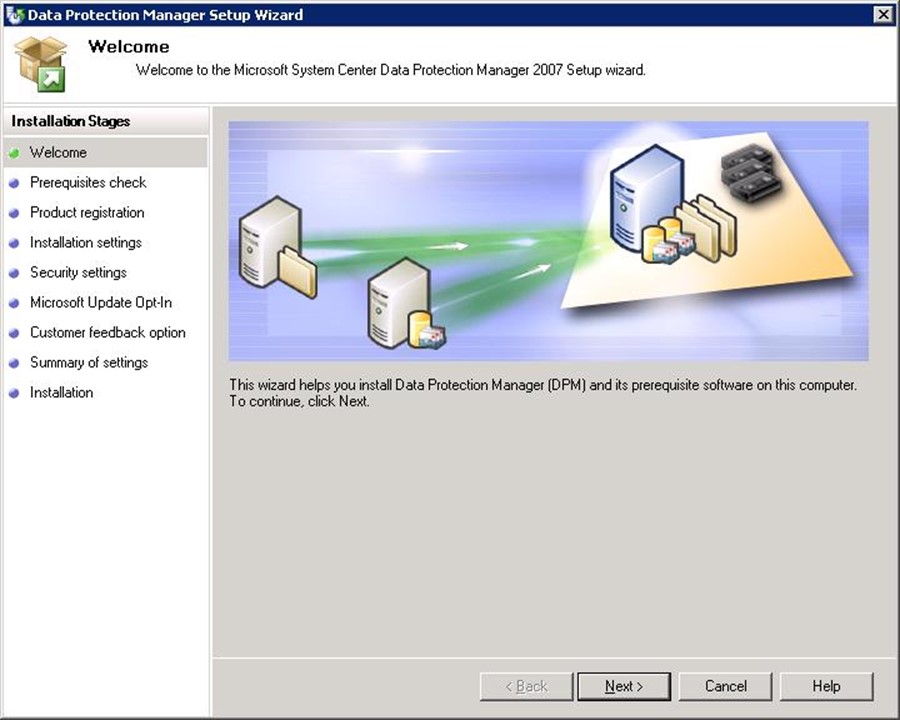
Task: Click the setup box icon in header
Action: 41,63
